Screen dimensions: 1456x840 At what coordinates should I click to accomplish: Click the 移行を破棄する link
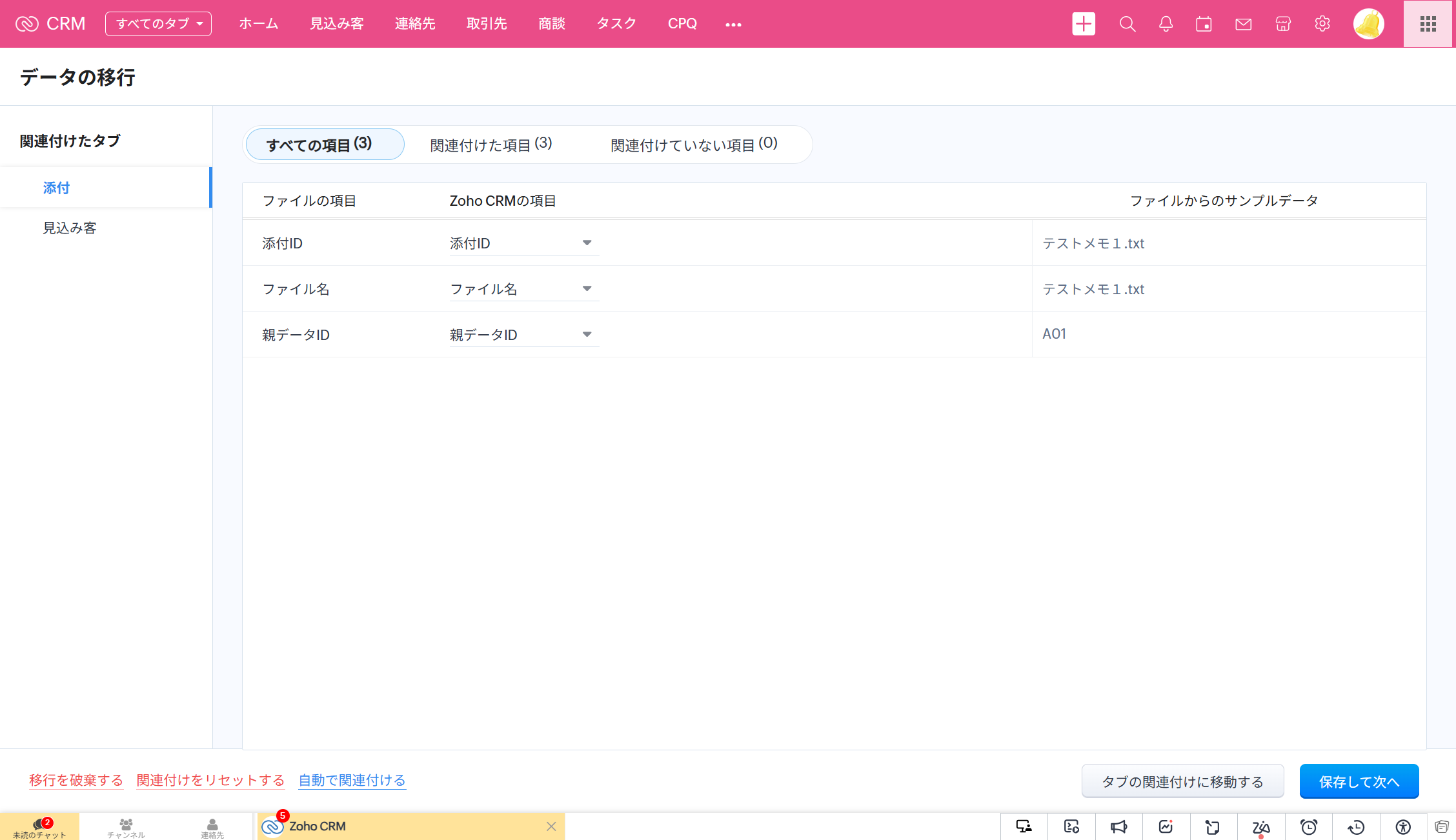(76, 780)
